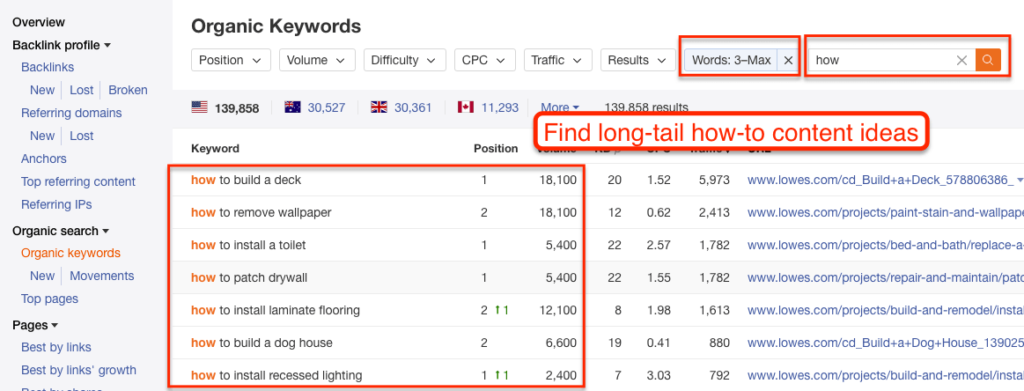Screen dimensions: 1024x391
Task: Click the orange search magnifier button
Action: point(988,60)
